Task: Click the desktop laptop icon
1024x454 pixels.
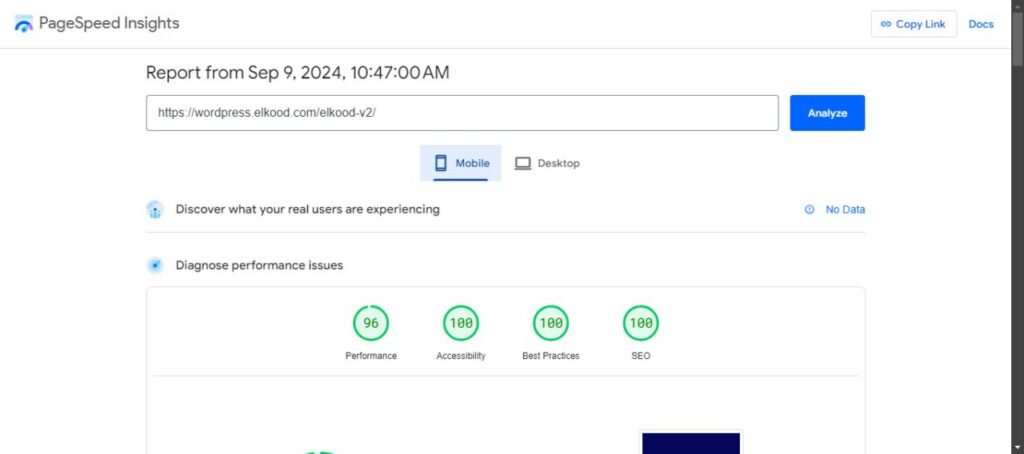Action: pos(523,163)
